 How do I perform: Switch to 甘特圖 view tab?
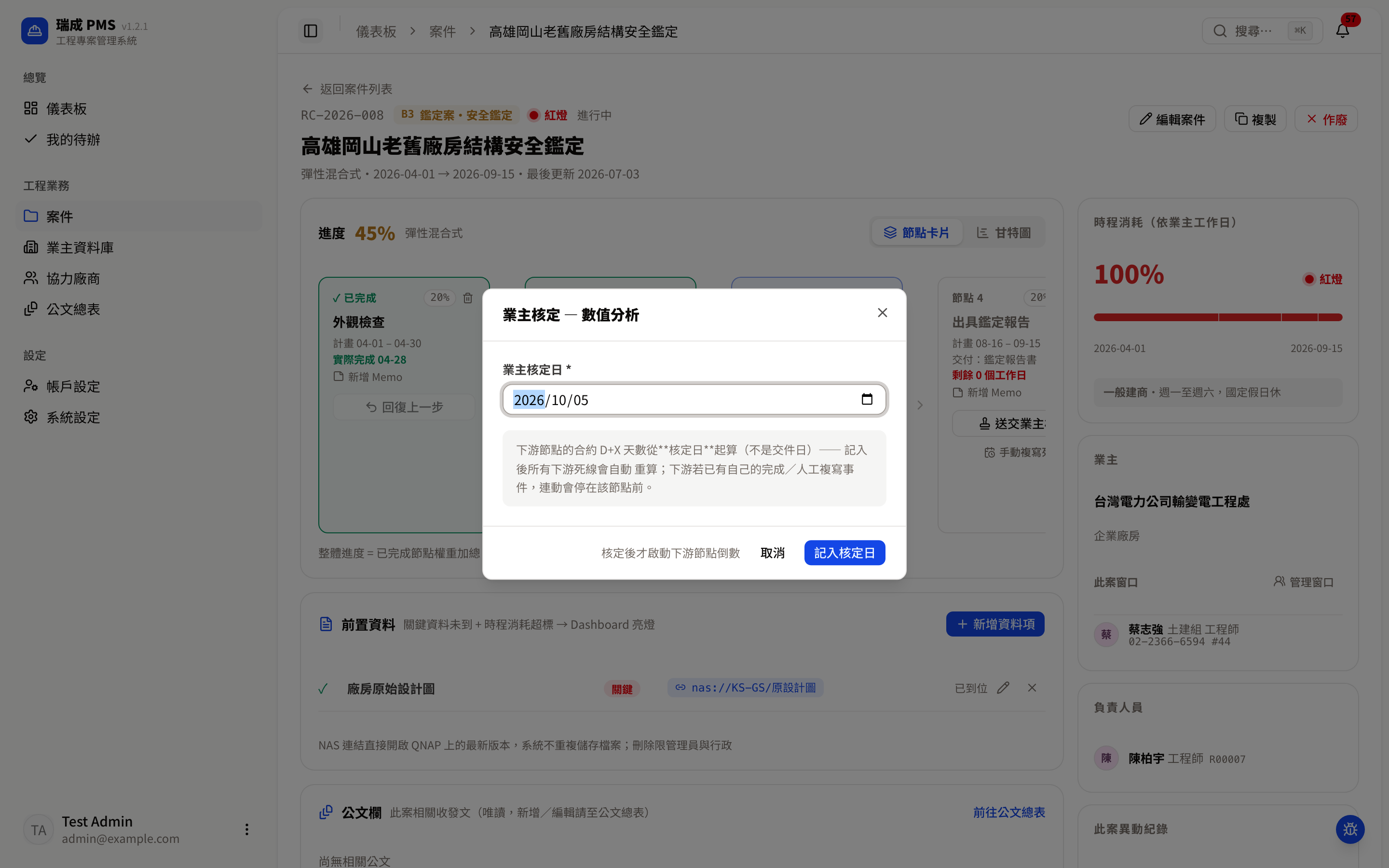1004,232
